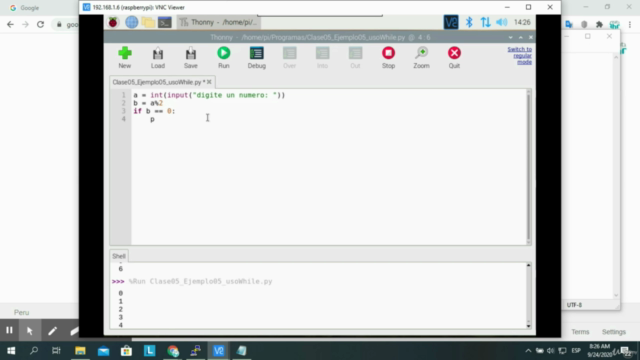Run the script with the green Run button

click(224, 57)
